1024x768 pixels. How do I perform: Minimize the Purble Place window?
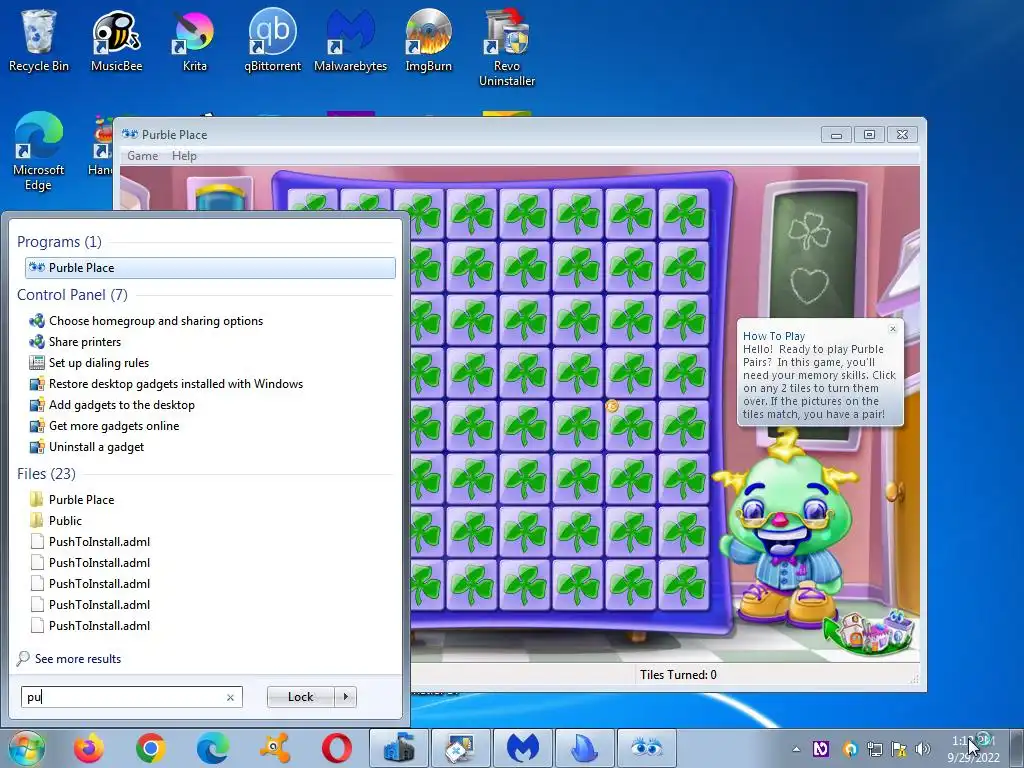click(x=836, y=135)
